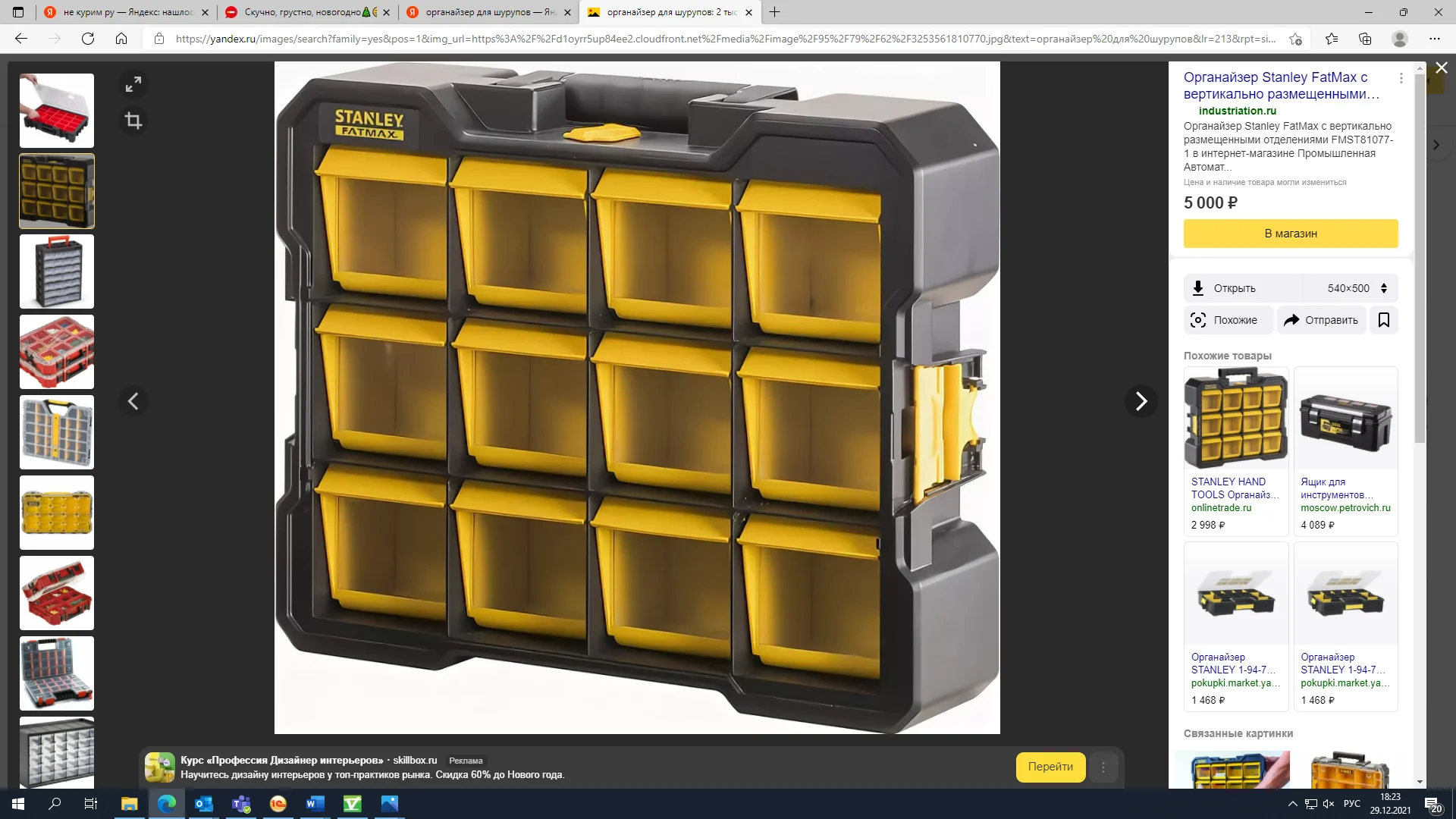Add page to browser favorites star
The width and height of the screenshot is (1456, 819).
click(1295, 39)
